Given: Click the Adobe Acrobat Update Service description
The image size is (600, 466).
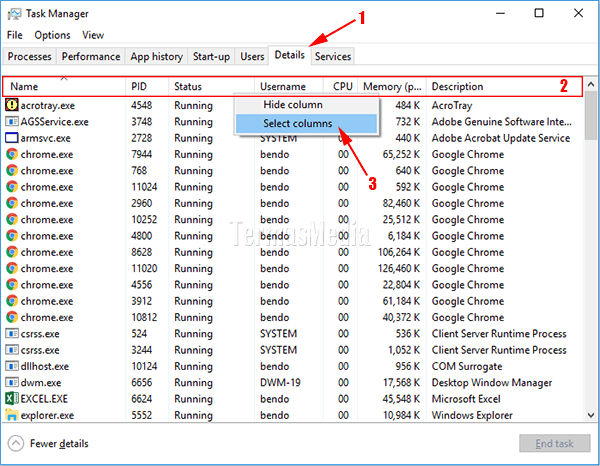Looking at the screenshot, I should [501, 138].
